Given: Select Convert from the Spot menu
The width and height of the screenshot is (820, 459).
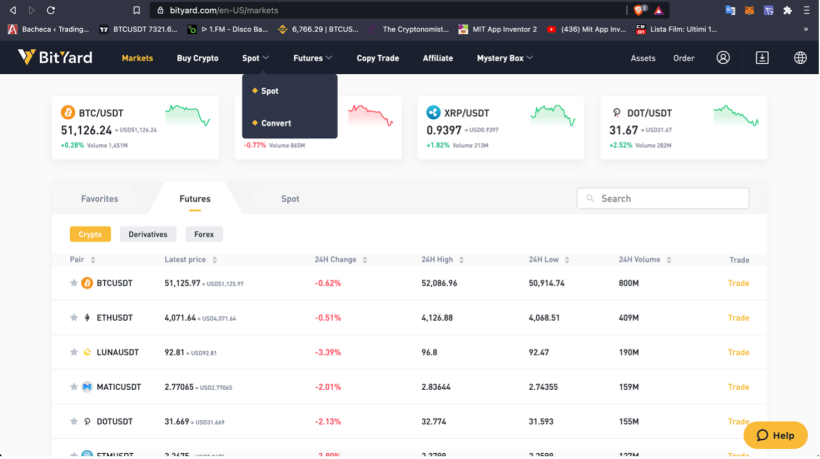Looking at the screenshot, I should pyautogui.click(x=276, y=123).
